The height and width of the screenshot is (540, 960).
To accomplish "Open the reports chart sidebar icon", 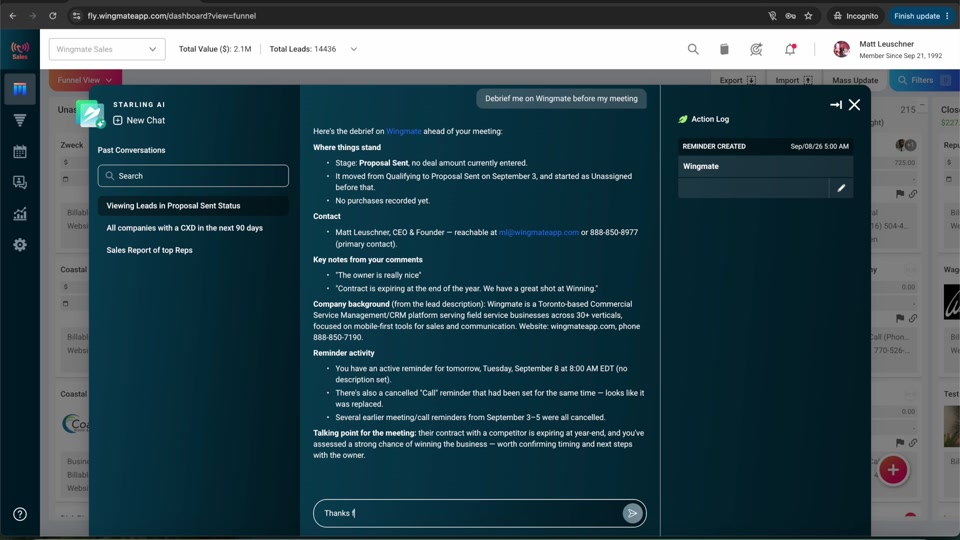I will (20, 214).
